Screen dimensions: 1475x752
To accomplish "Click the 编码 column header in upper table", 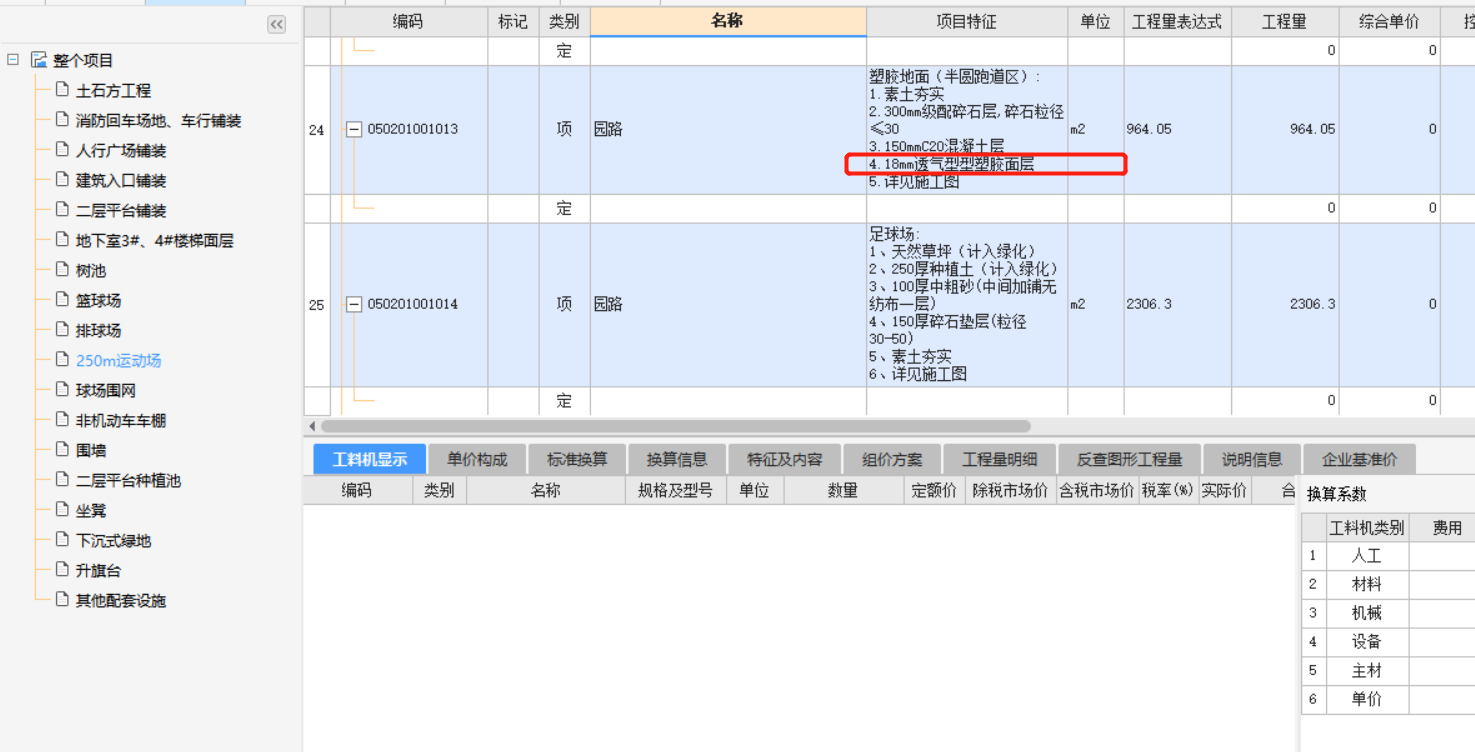I will 408,22.
